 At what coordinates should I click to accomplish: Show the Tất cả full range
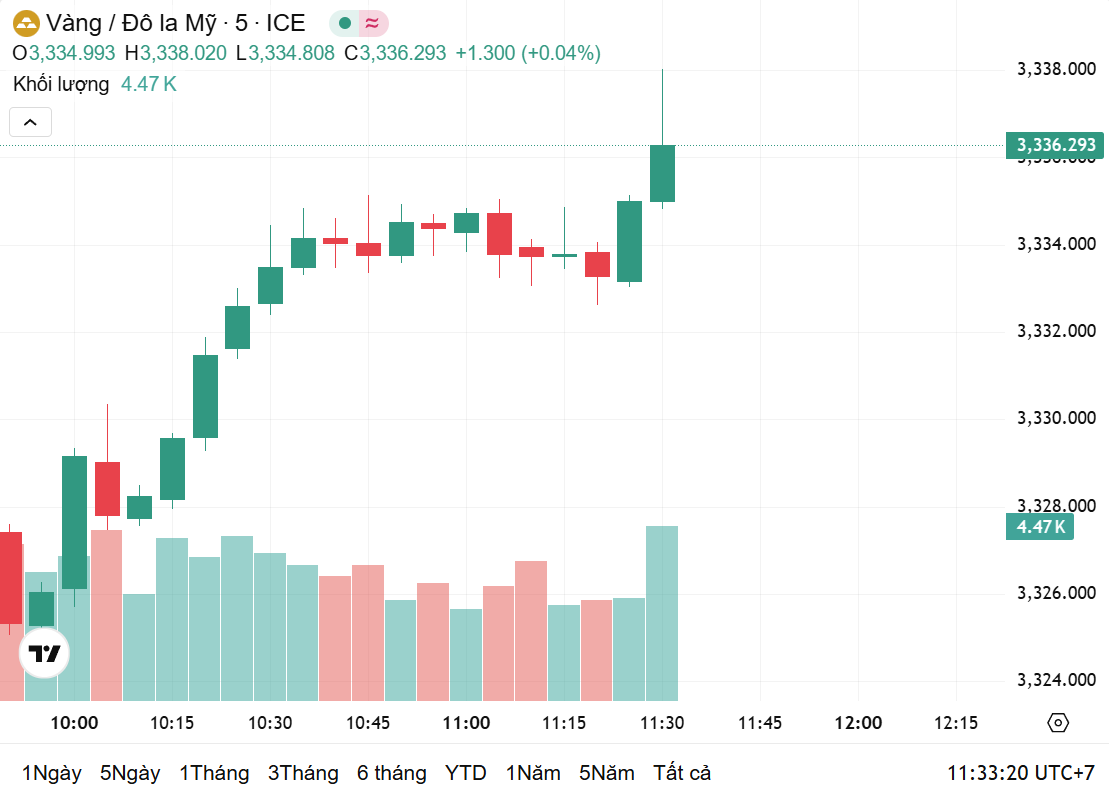pos(682,773)
